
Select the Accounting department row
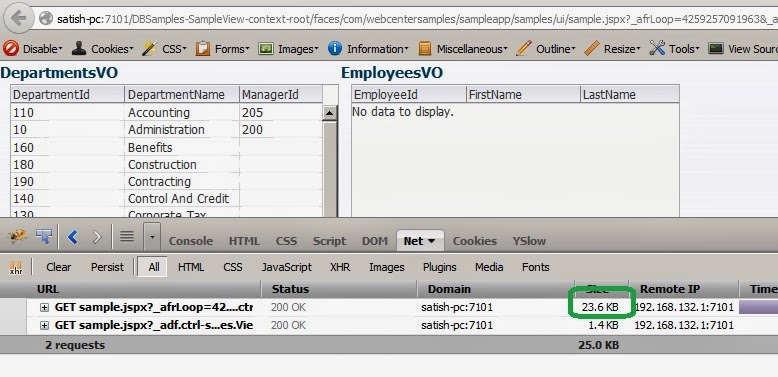point(166,113)
